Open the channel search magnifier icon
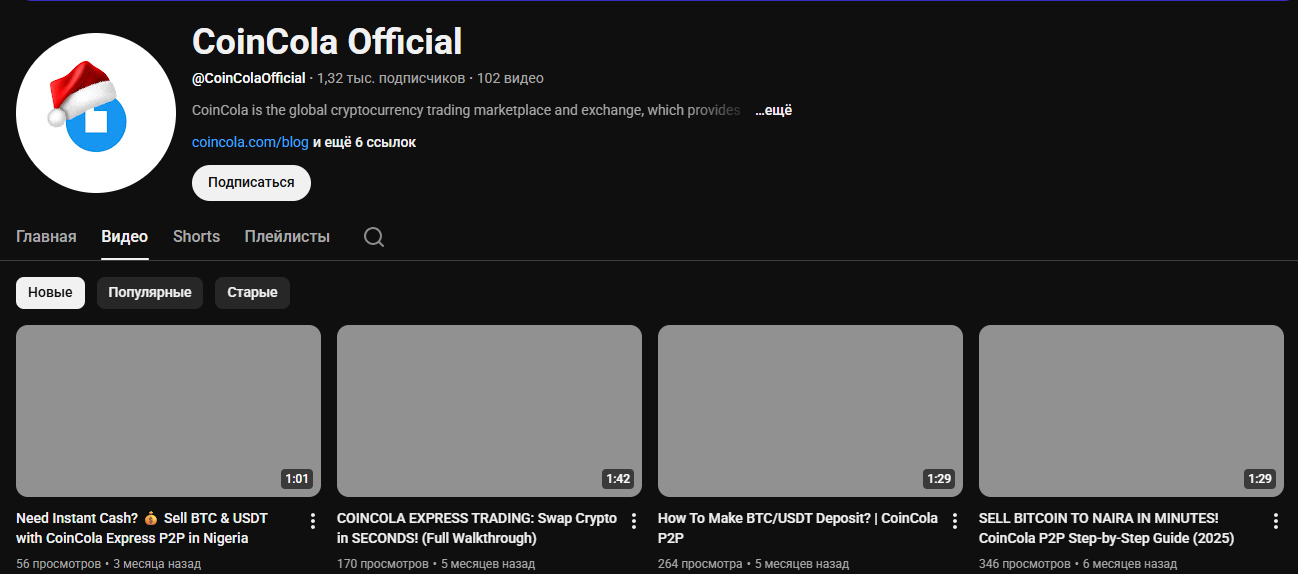 click(374, 237)
